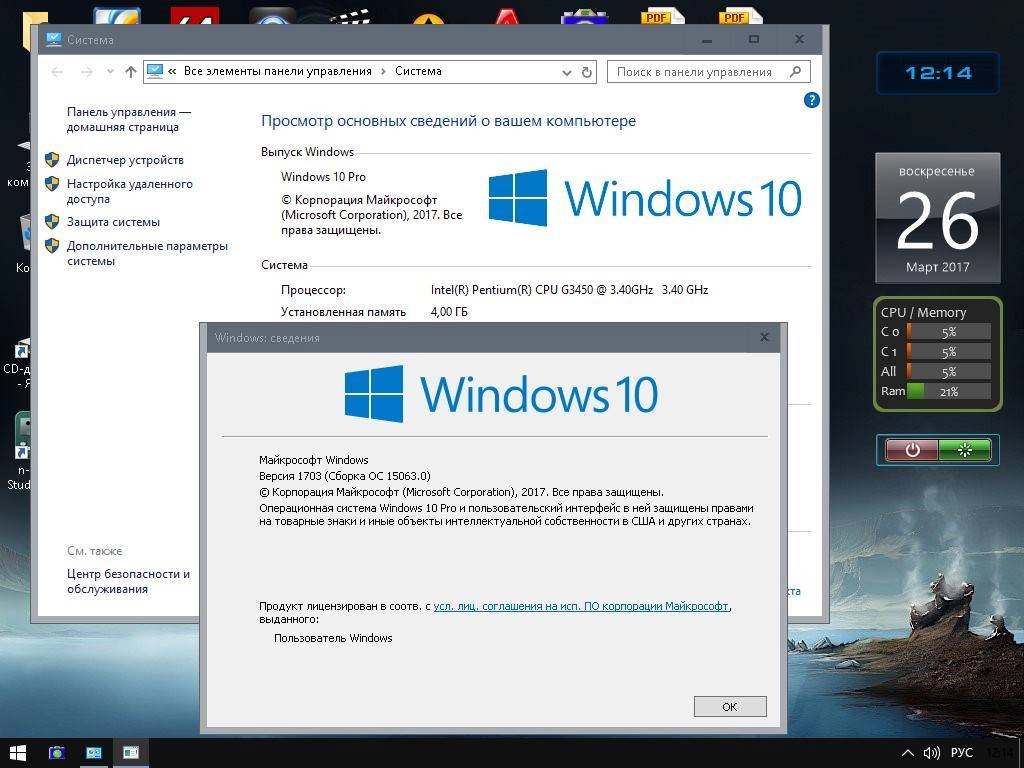Click the OK button in Windows info dialog

pyautogui.click(x=729, y=706)
